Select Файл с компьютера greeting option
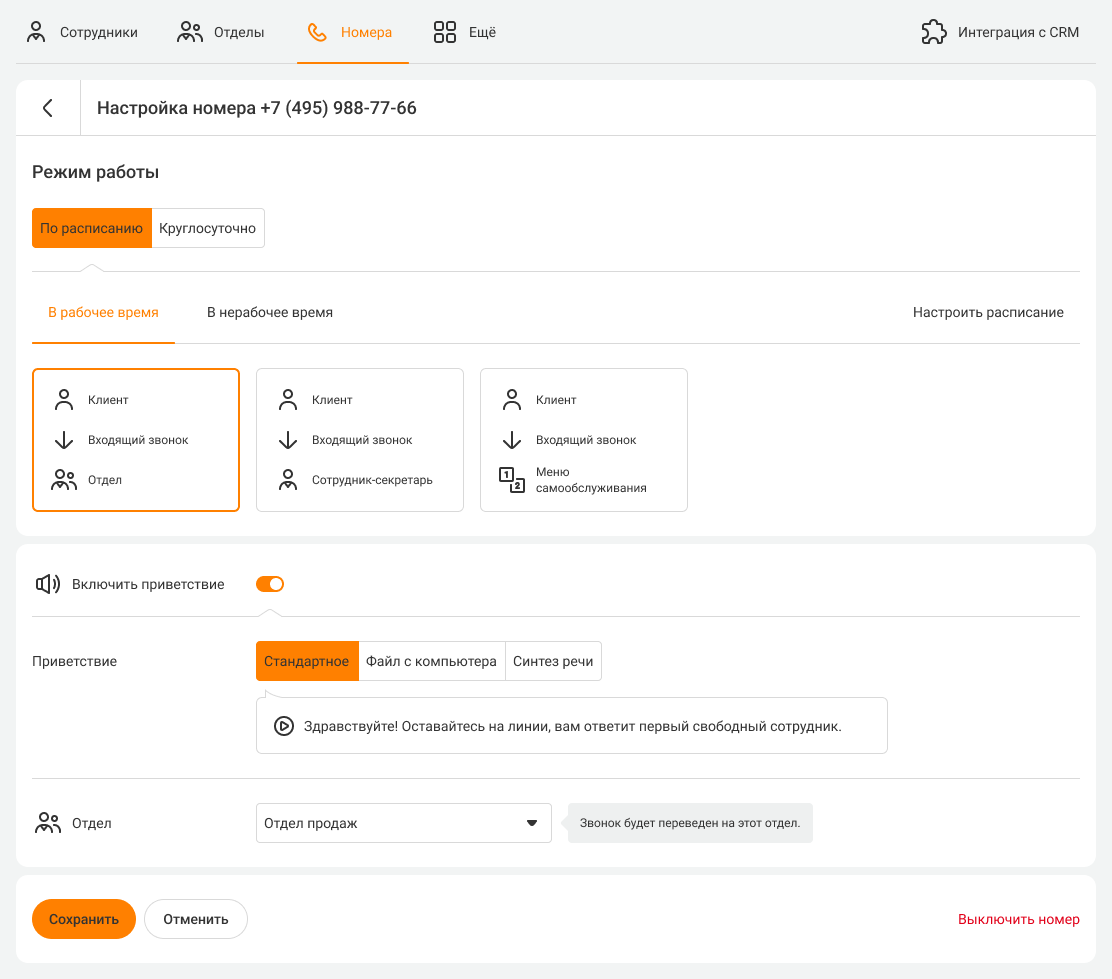This screenshot has width=1112, height=979. [x=431, y=661]
